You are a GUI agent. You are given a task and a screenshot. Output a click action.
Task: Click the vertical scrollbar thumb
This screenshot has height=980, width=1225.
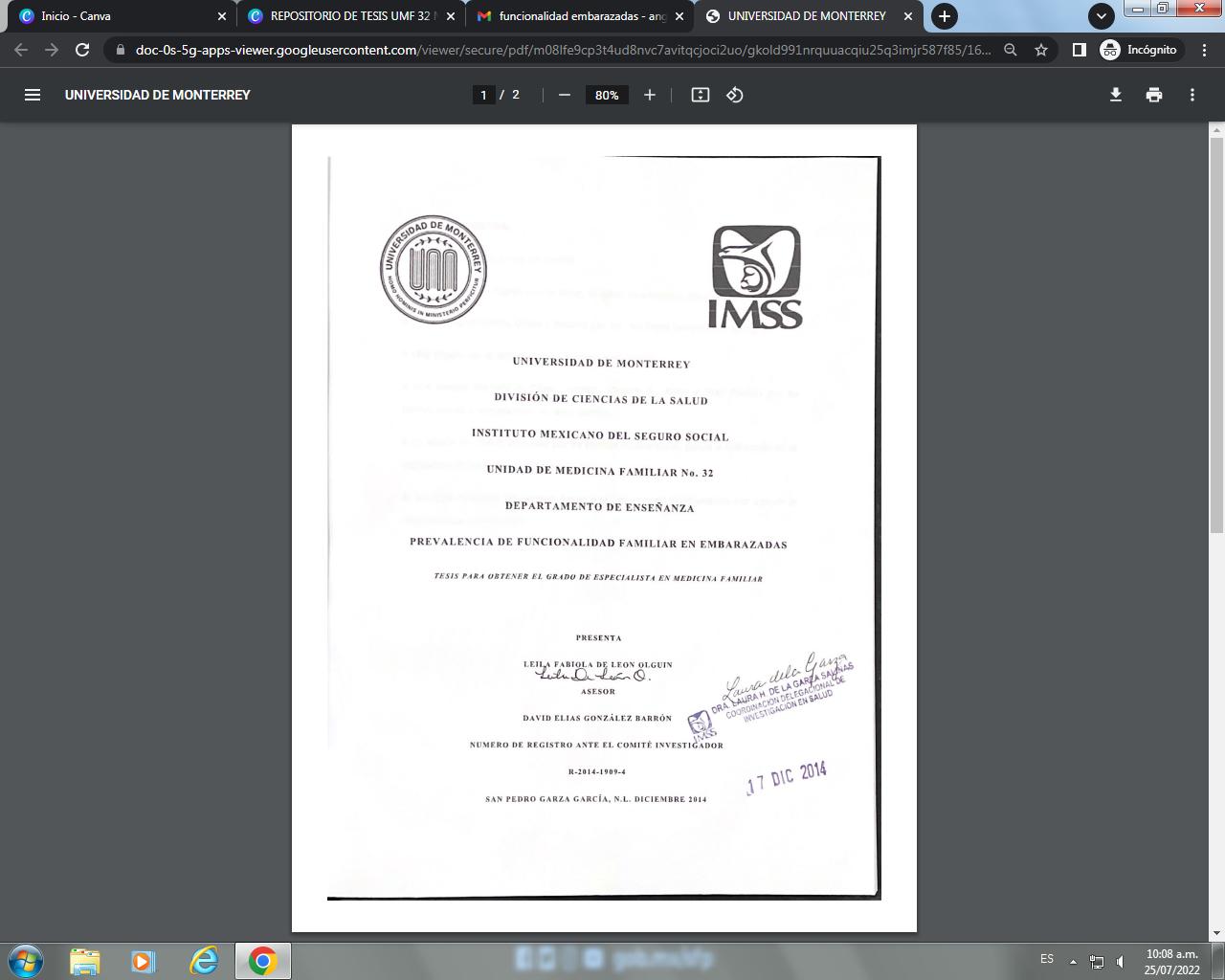pyautogui.click(x=1216, y=335)
